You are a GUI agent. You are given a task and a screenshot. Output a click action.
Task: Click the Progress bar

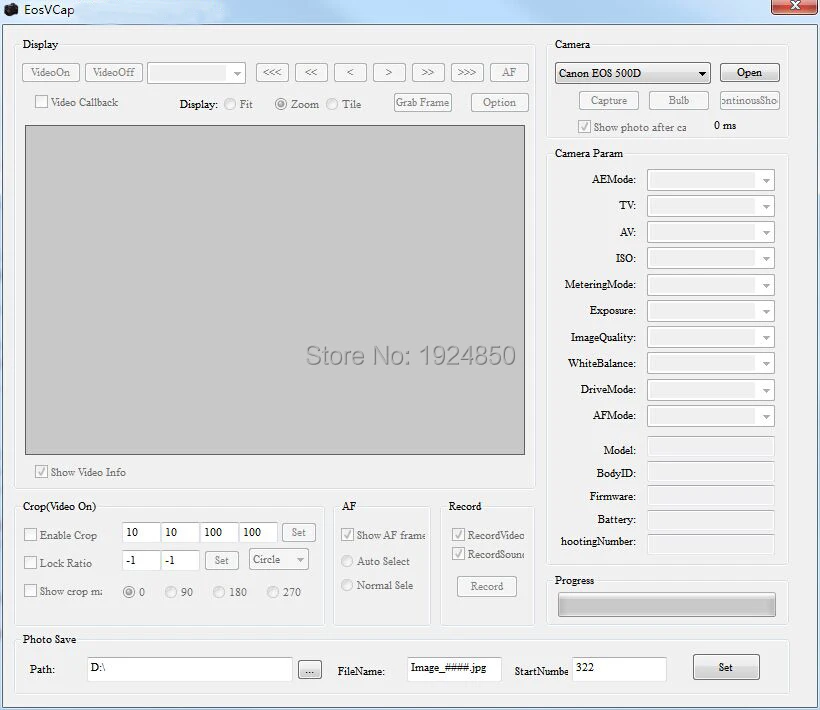click(666, 604)
